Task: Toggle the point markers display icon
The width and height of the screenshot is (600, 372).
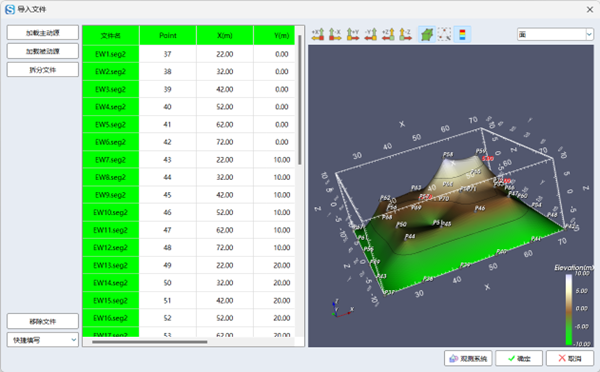Action: point(445,34)
